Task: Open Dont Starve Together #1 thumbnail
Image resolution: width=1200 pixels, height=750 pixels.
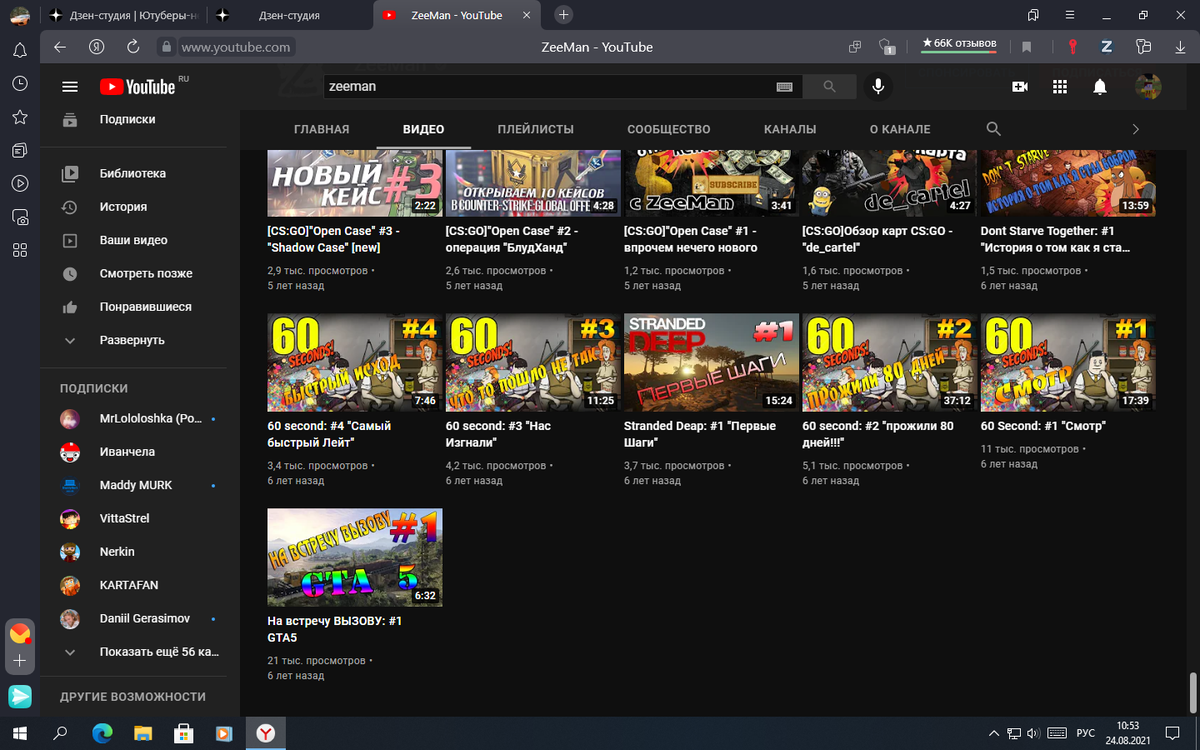Action: (x=1068, y=184)
